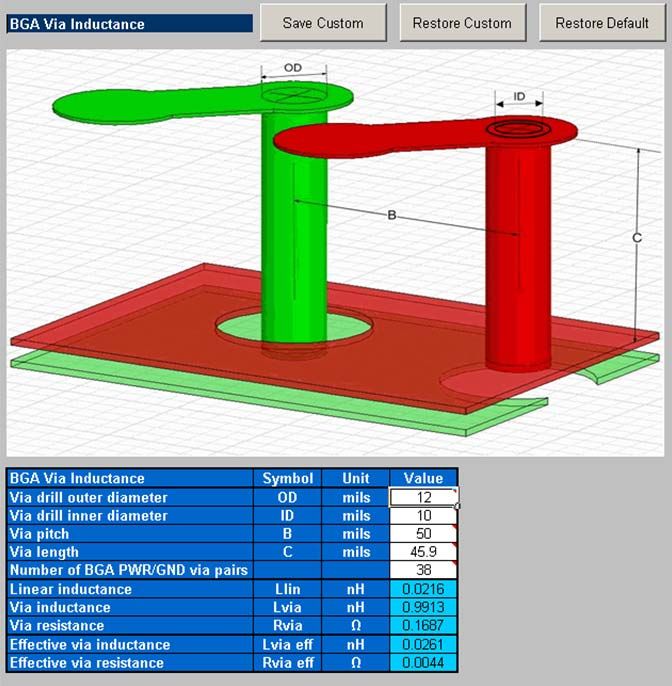Click the Llin symbol cell

tap(287, 589)
